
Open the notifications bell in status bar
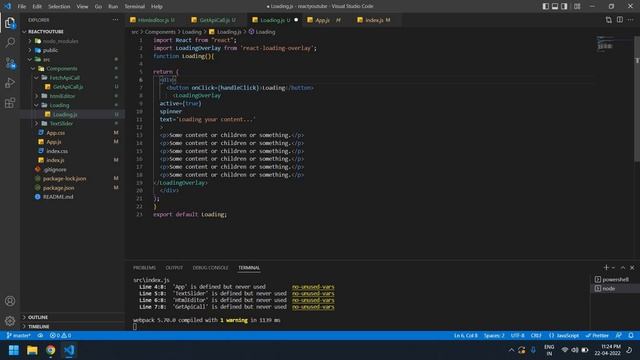(x=631, y=335)
